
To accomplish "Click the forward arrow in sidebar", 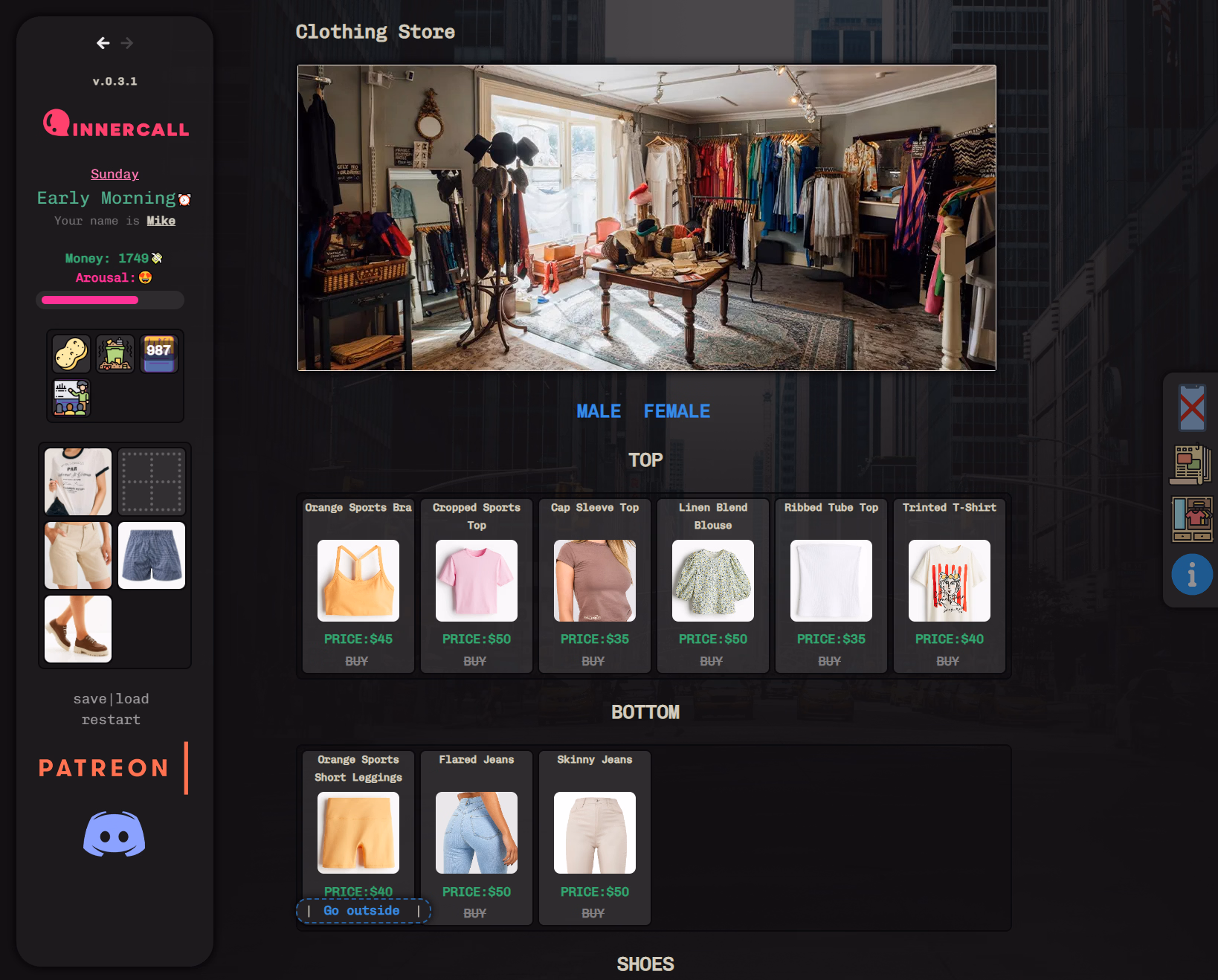I will pos(127,43).
